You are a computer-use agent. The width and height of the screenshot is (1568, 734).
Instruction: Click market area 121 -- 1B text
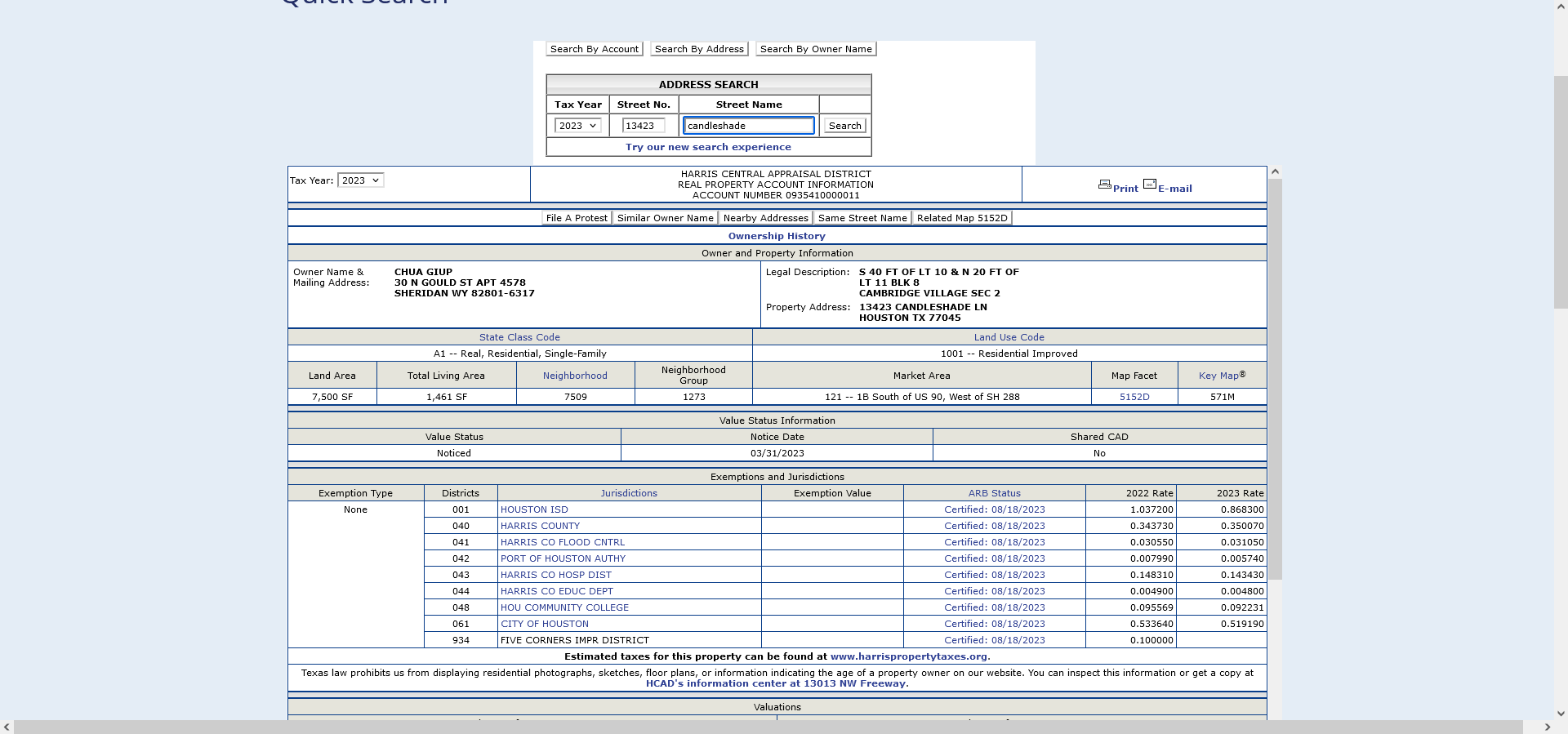click(922, 397)
